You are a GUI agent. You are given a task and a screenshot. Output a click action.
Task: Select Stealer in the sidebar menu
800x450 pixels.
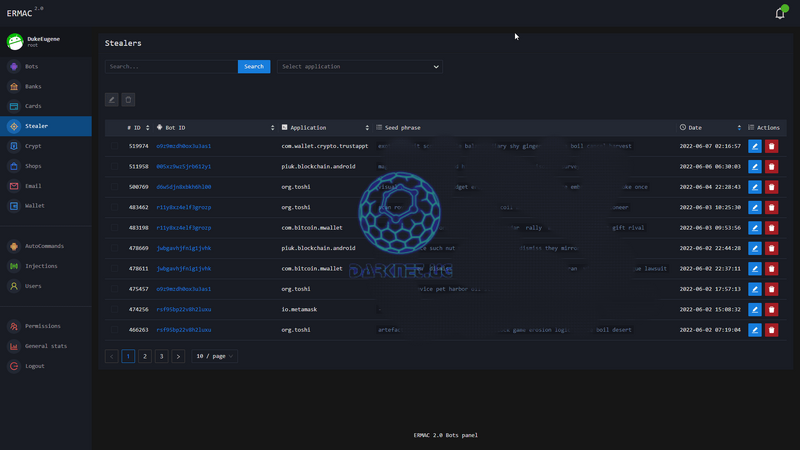[x=46, y=126]
